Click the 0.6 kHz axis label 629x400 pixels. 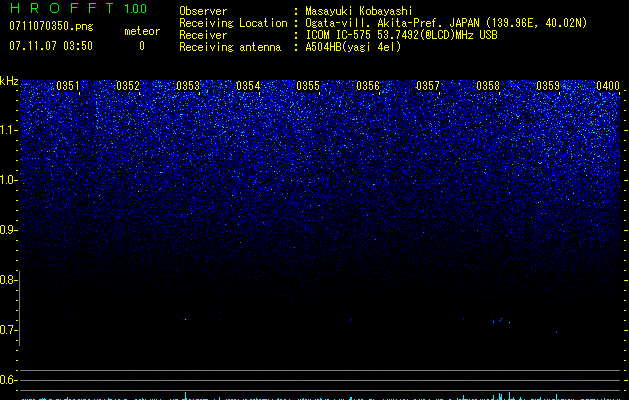tap(8, 380)
